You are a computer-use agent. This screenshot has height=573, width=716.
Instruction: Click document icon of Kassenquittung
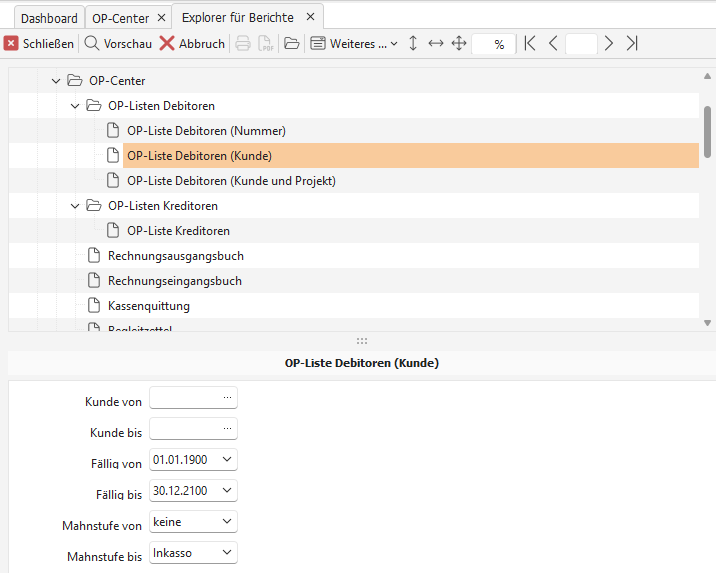(94, 305)
